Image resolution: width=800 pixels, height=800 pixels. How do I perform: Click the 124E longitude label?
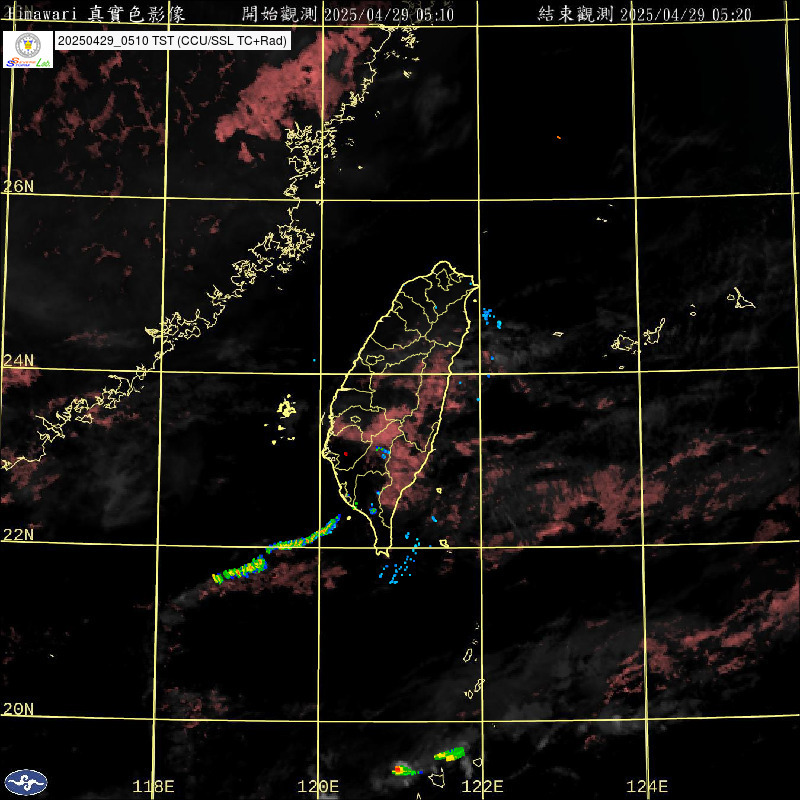click(x=647, y=786)
